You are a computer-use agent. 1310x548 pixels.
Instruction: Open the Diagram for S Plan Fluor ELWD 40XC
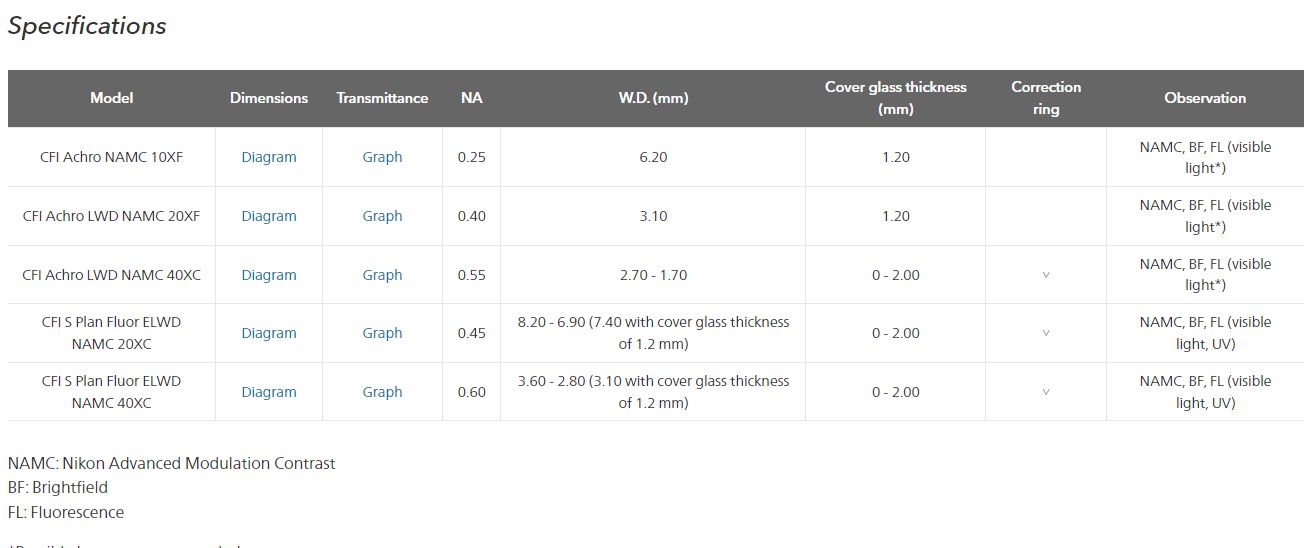[x=269, y=392]
